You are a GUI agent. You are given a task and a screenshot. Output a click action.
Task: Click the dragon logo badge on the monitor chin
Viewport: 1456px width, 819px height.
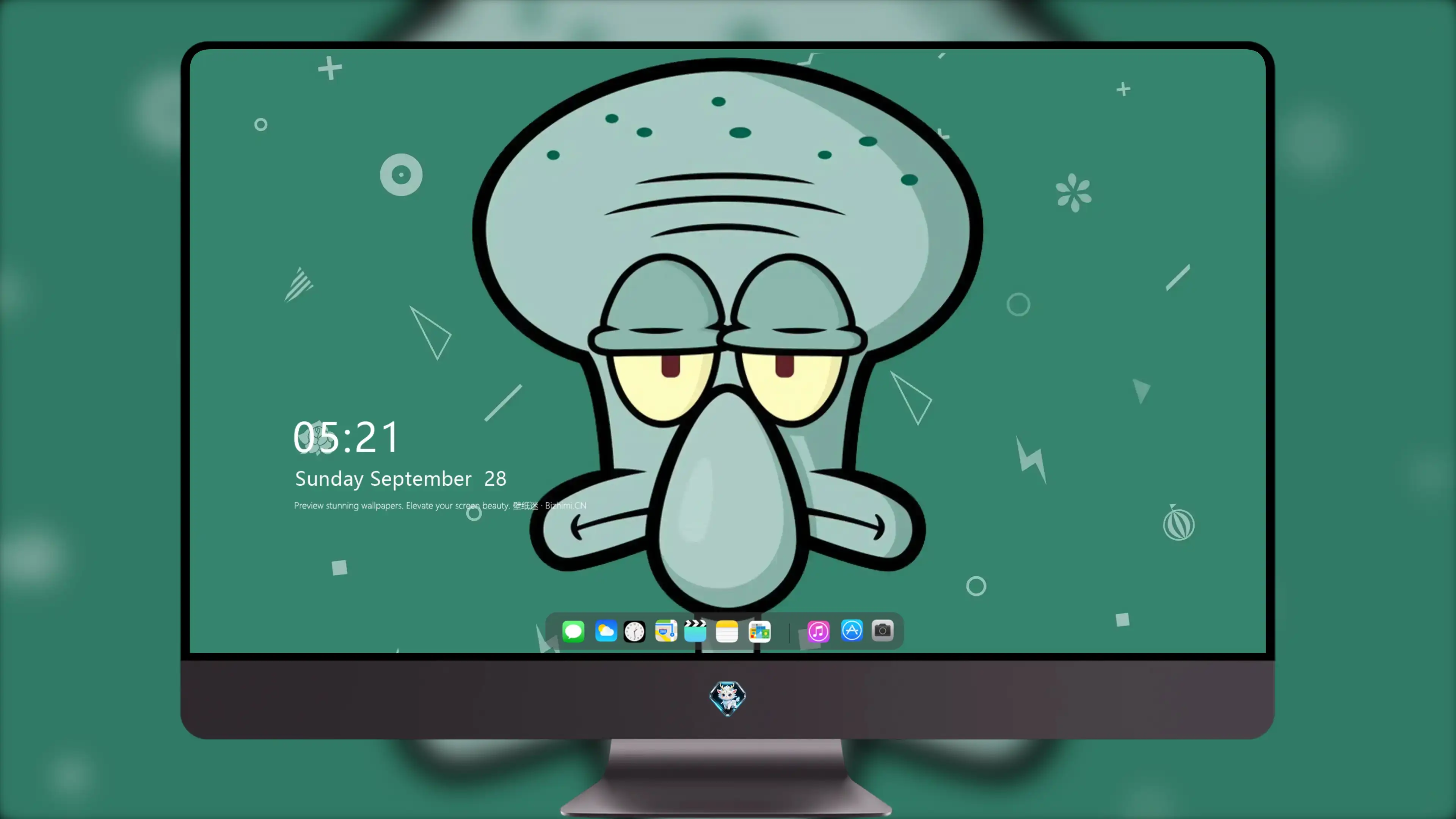click(x=728, y=698)
